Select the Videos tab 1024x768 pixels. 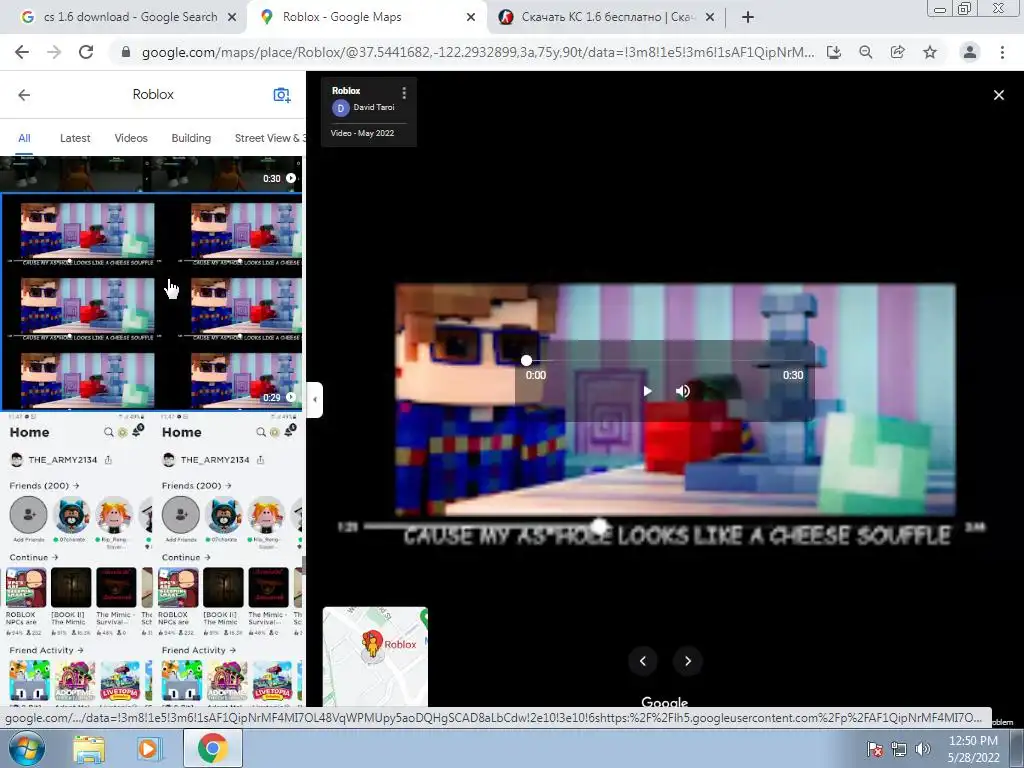click(x=131, y=138)
